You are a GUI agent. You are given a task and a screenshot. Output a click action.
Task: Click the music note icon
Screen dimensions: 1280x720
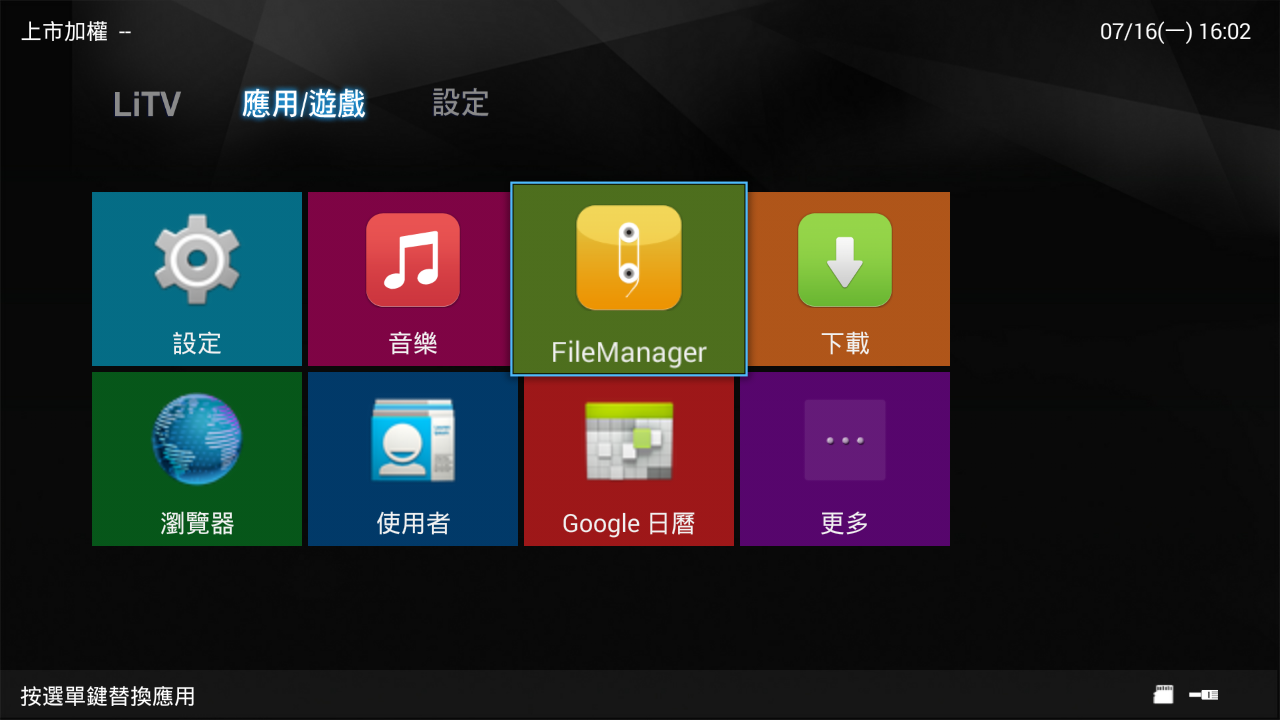[x=412, y=258]
